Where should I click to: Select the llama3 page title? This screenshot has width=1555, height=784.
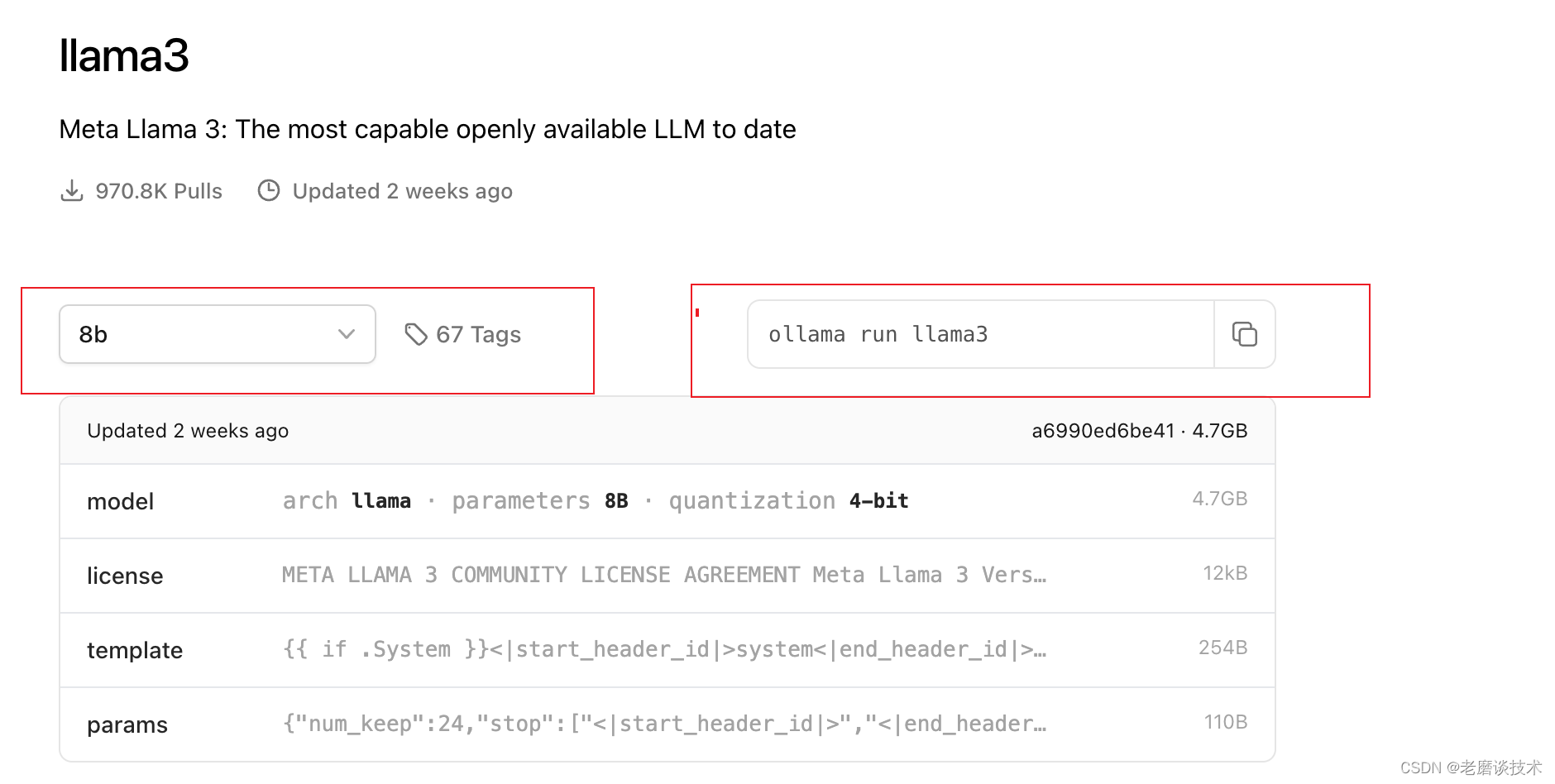click(124, 55)
